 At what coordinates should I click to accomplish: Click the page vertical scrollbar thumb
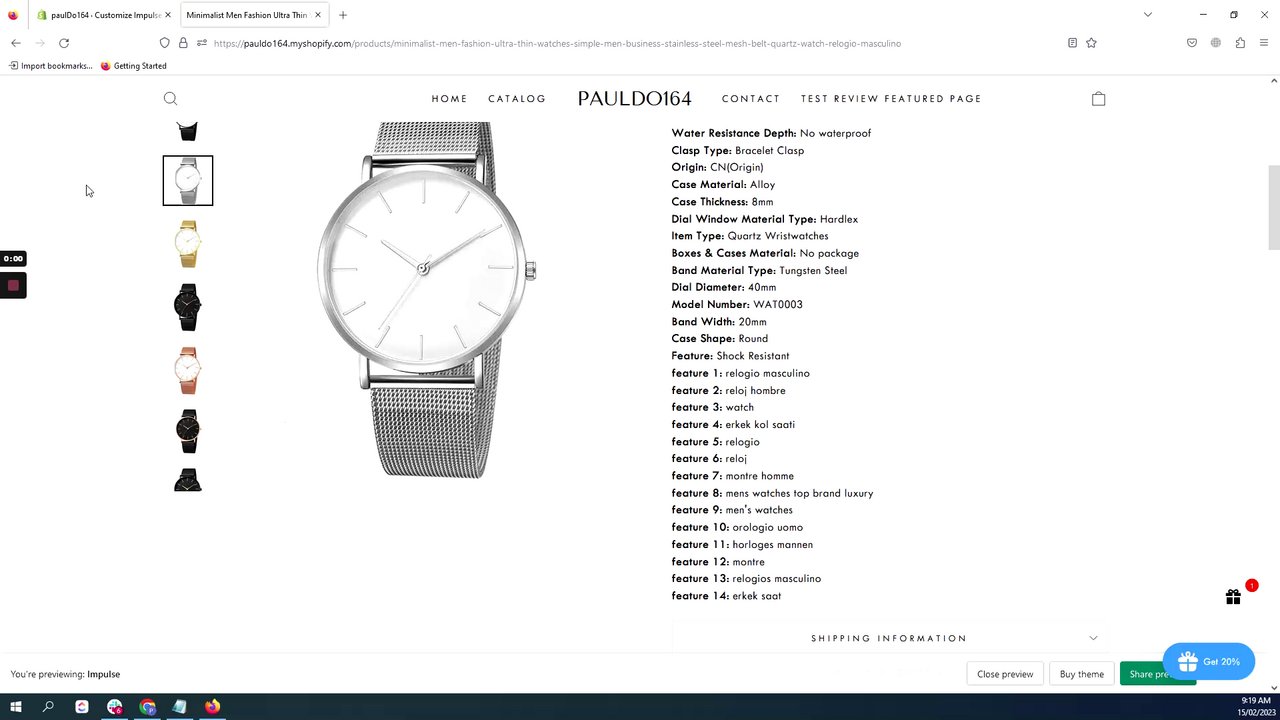[1273, 207]
